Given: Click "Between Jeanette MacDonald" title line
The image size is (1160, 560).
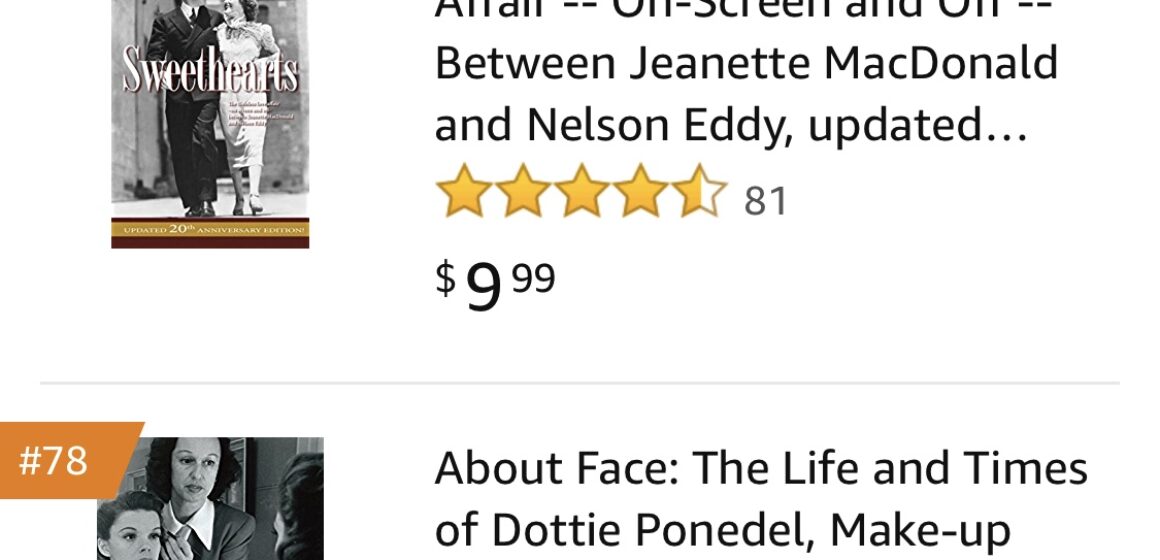Looking at the screenshot, I should (746, 64).
